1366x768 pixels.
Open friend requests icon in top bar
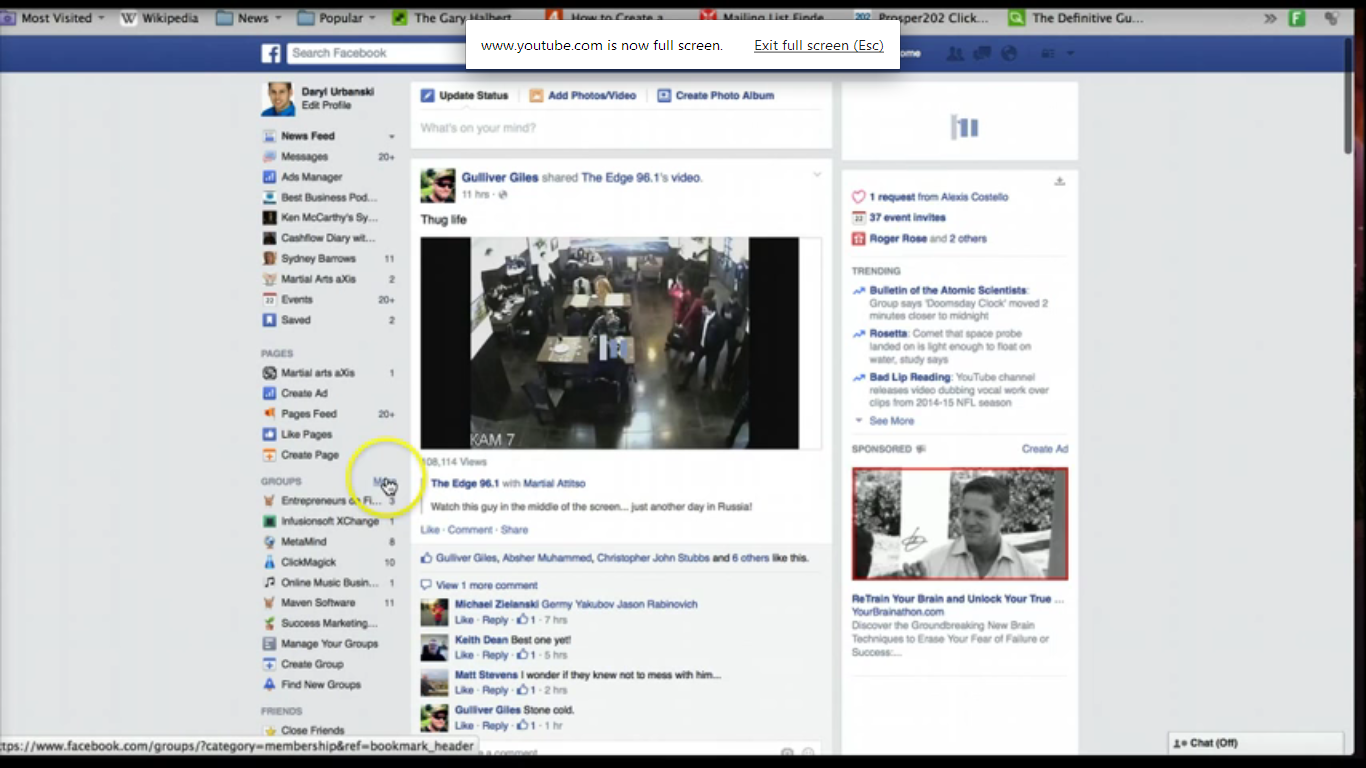click(956, 53)
